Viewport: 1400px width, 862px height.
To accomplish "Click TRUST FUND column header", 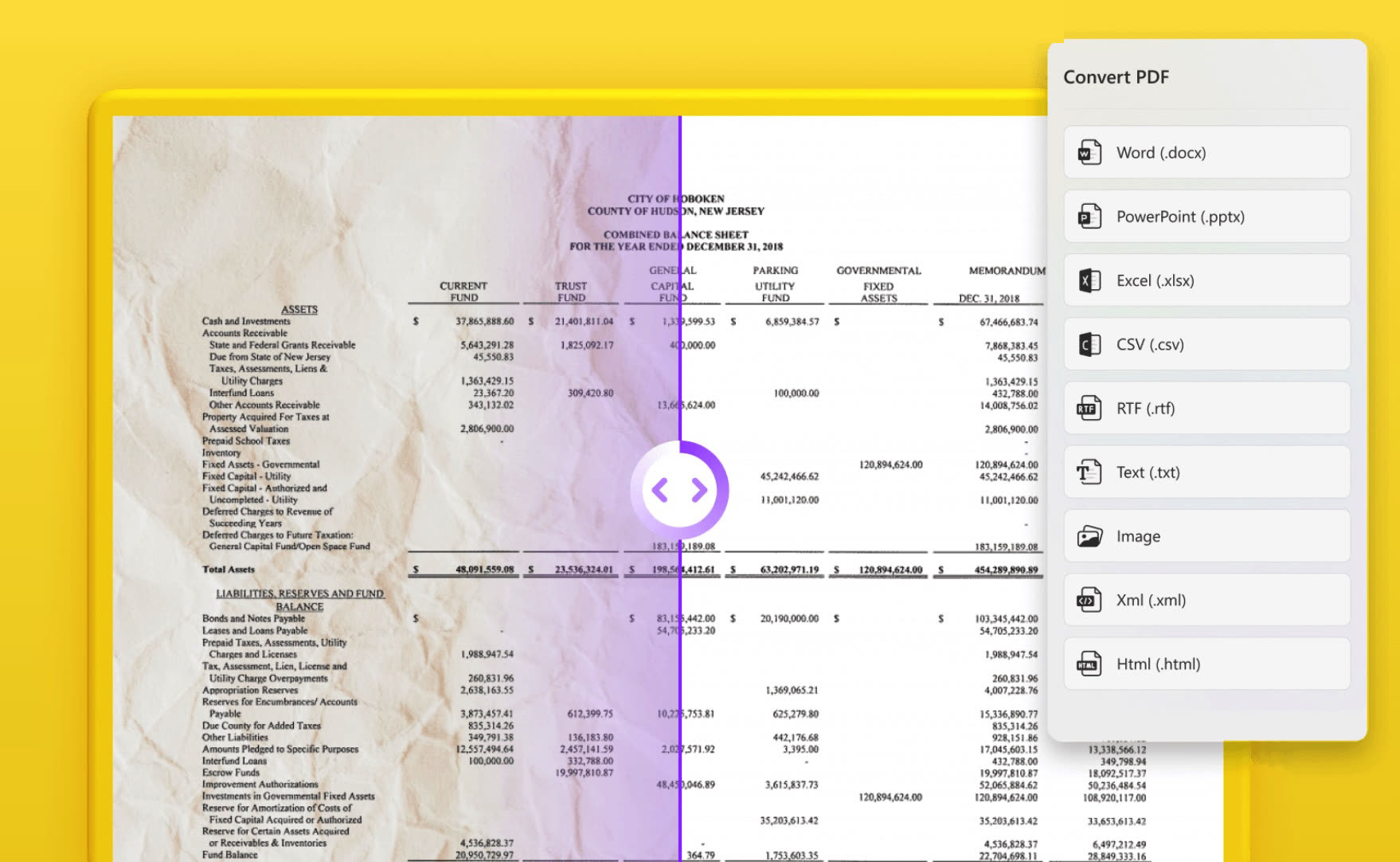I will pos(571,292).
